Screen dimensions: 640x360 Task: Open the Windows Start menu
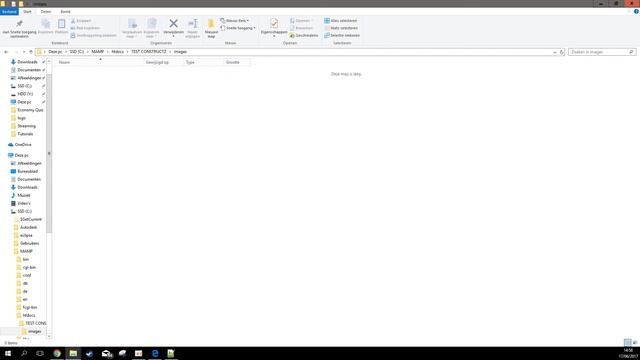point(8,353)
